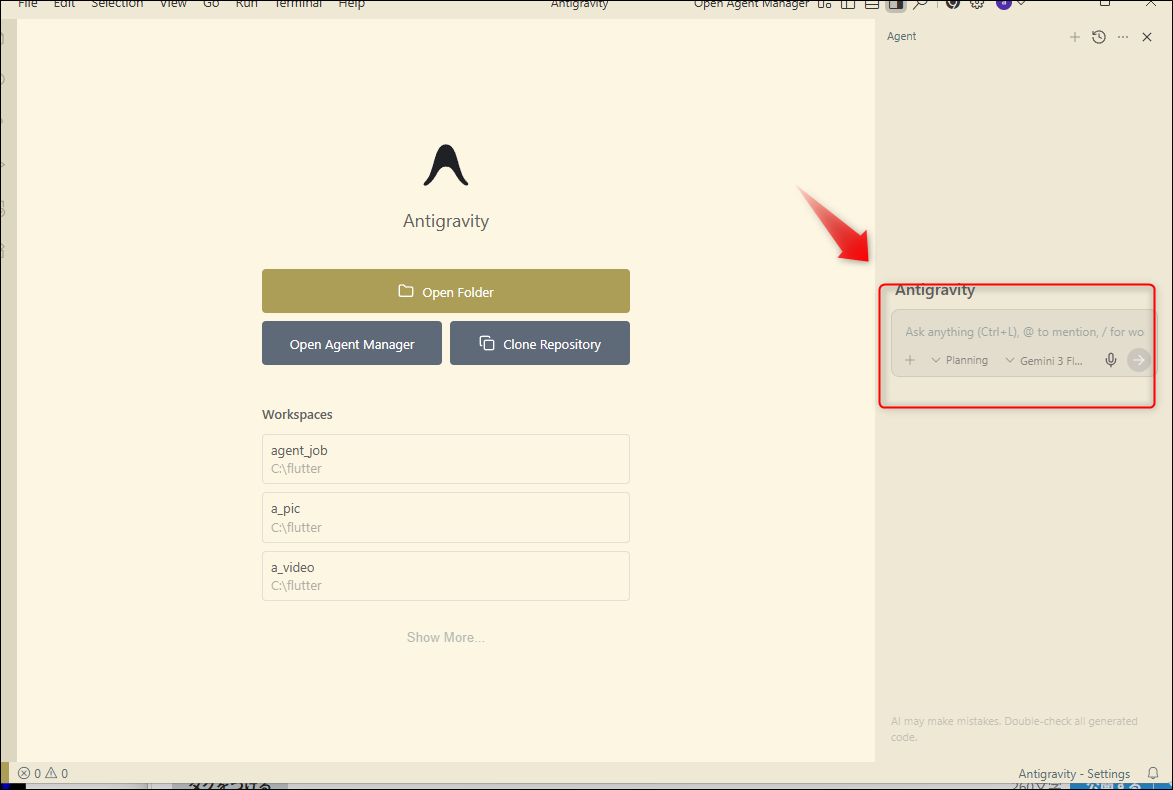Open the Planning mode dropdown
1173x790 pixels.
click(960, 360)
